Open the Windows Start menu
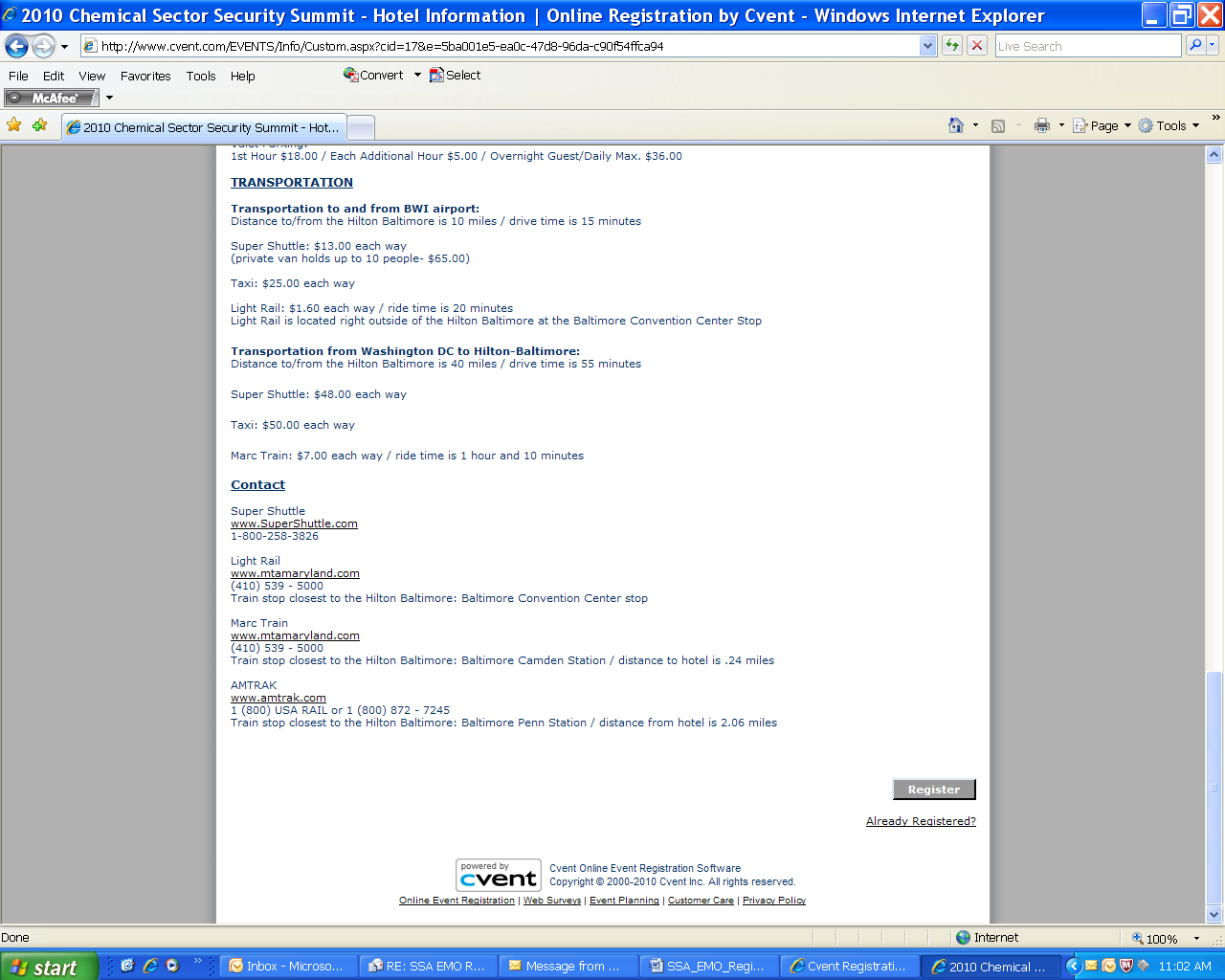The height and width of the screenshot is (980, 1225). [49, 967]
